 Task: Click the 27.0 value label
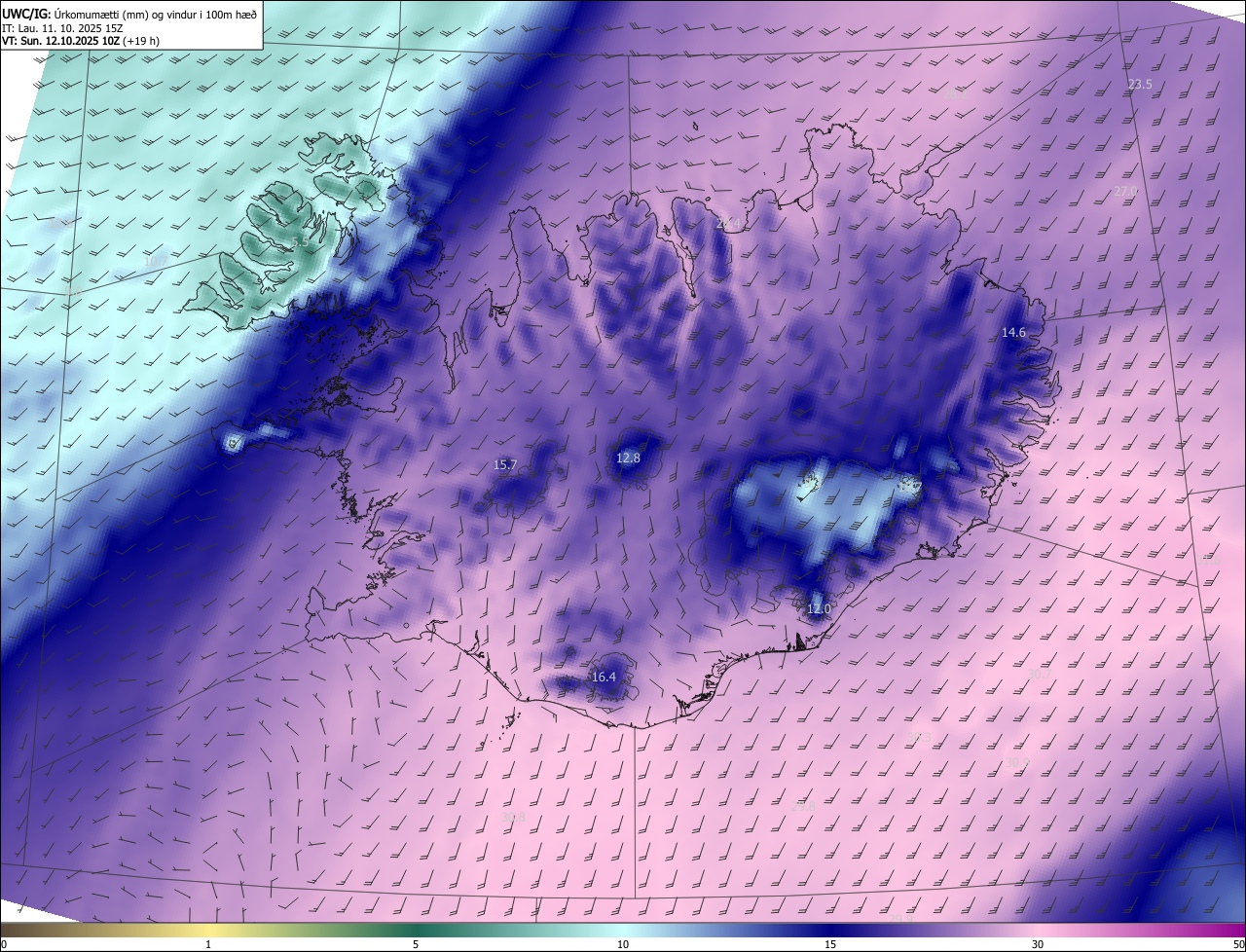[1125, 191]
